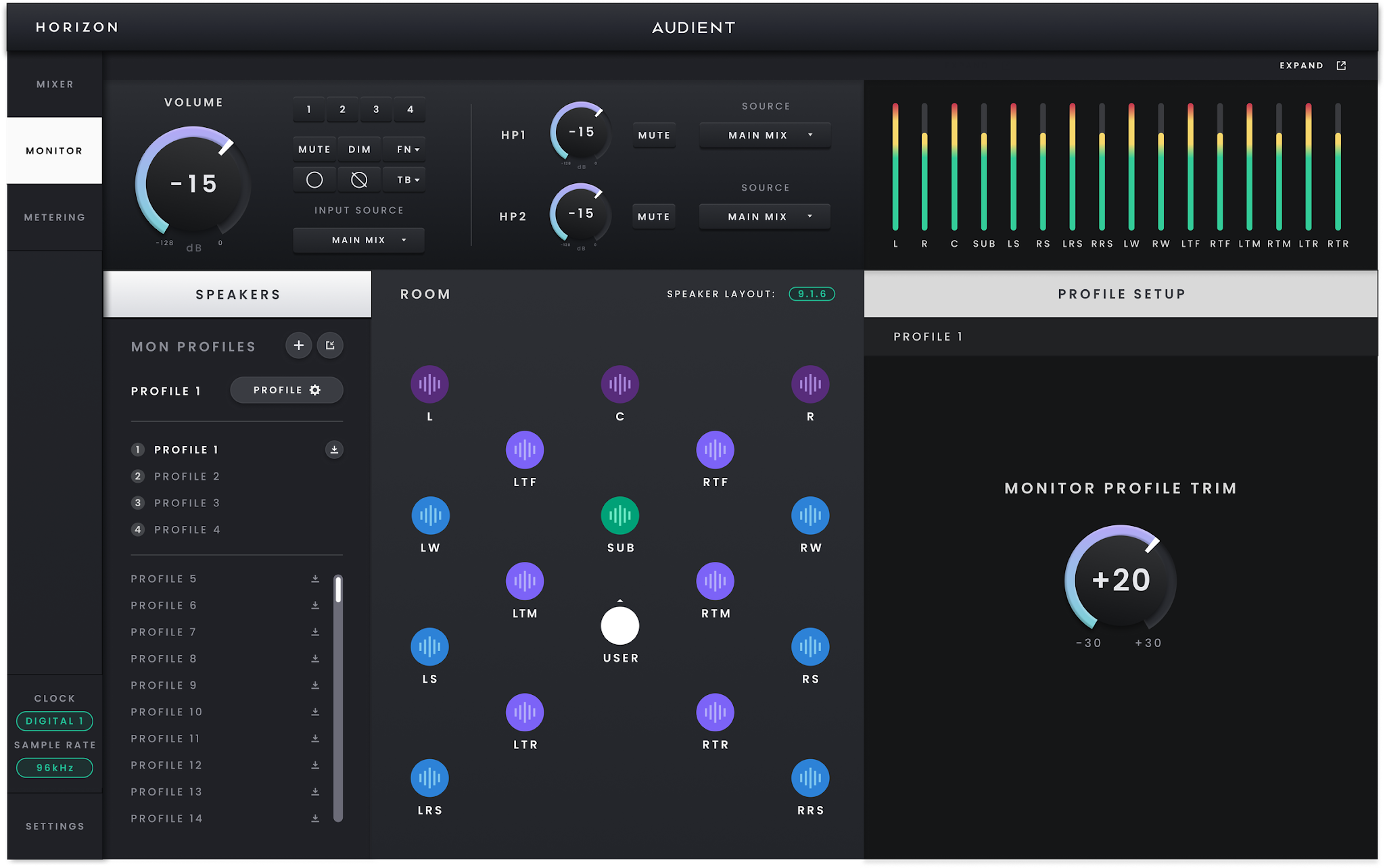The width and height of the screenshot is (1385, 868).
Task: Click the LTF height speaker icon
Action: [x=525, y=450]
